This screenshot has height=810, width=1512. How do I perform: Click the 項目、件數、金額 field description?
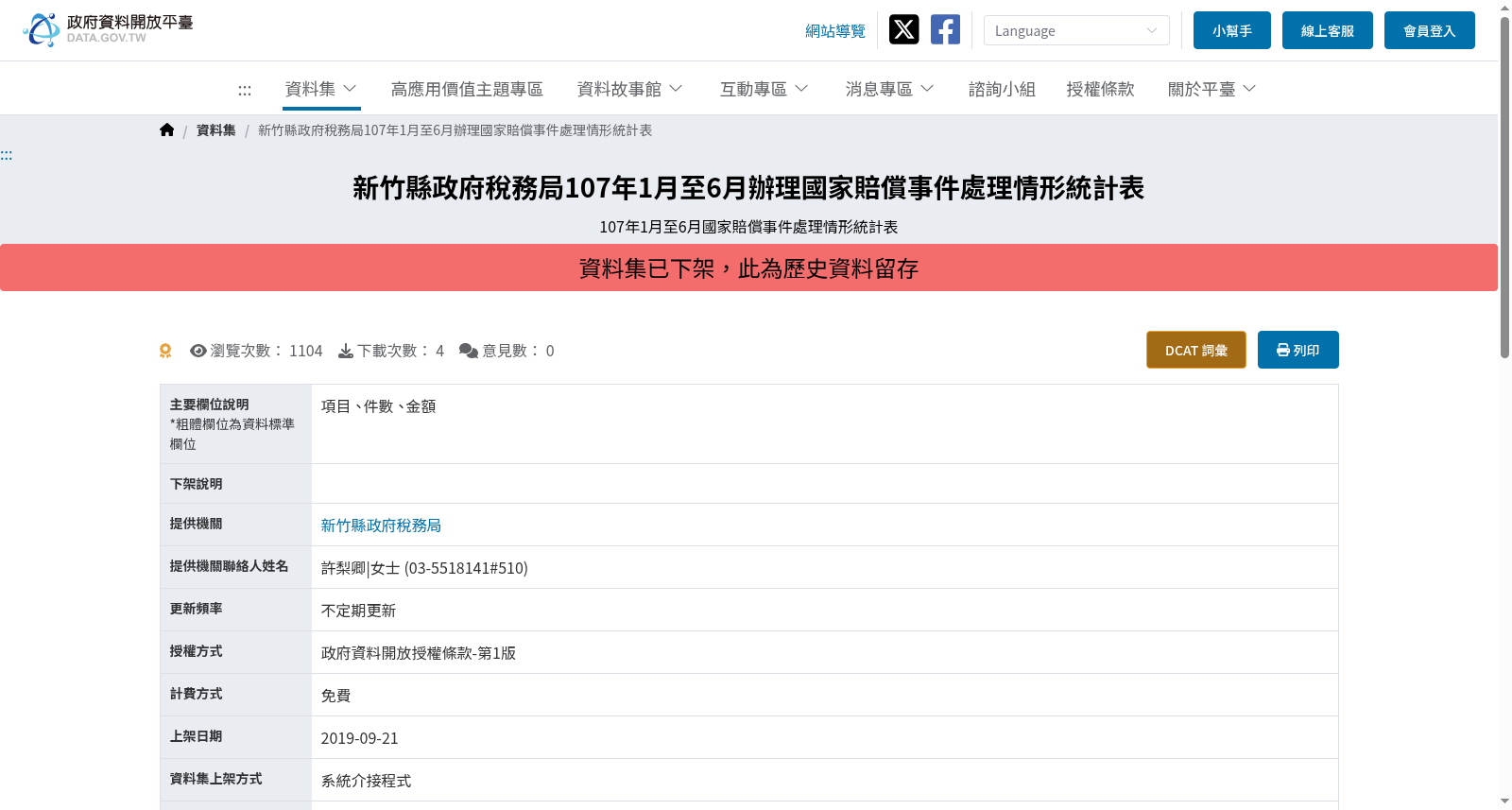(x=379, y=406)
